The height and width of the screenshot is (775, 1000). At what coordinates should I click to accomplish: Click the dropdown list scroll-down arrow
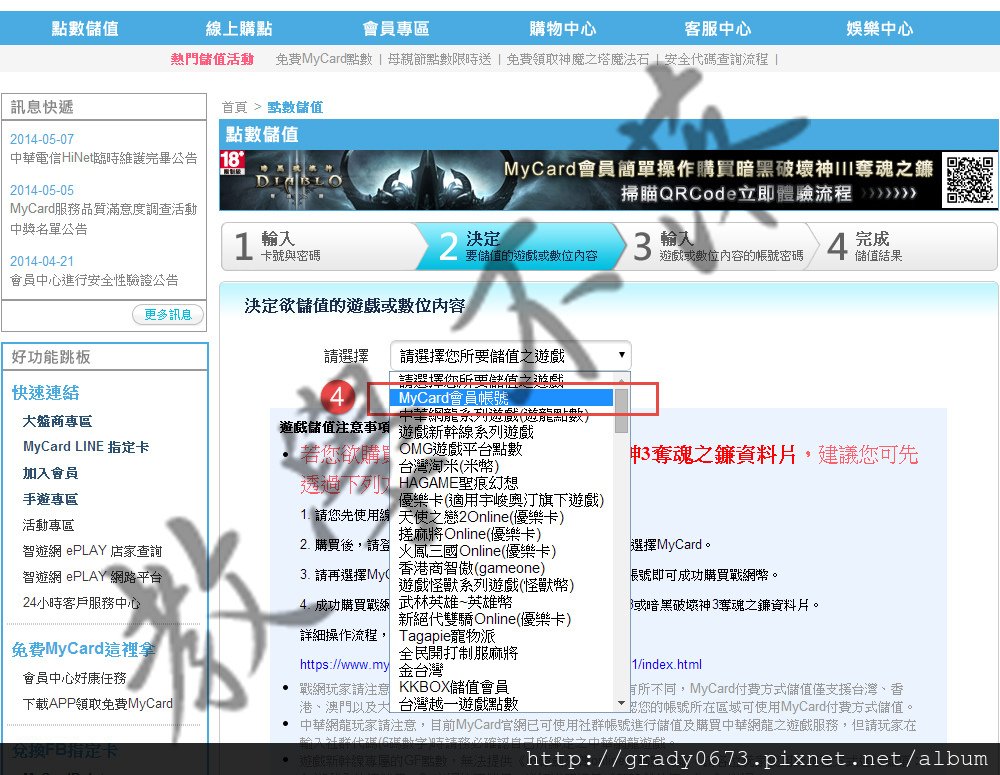point(621,704)
